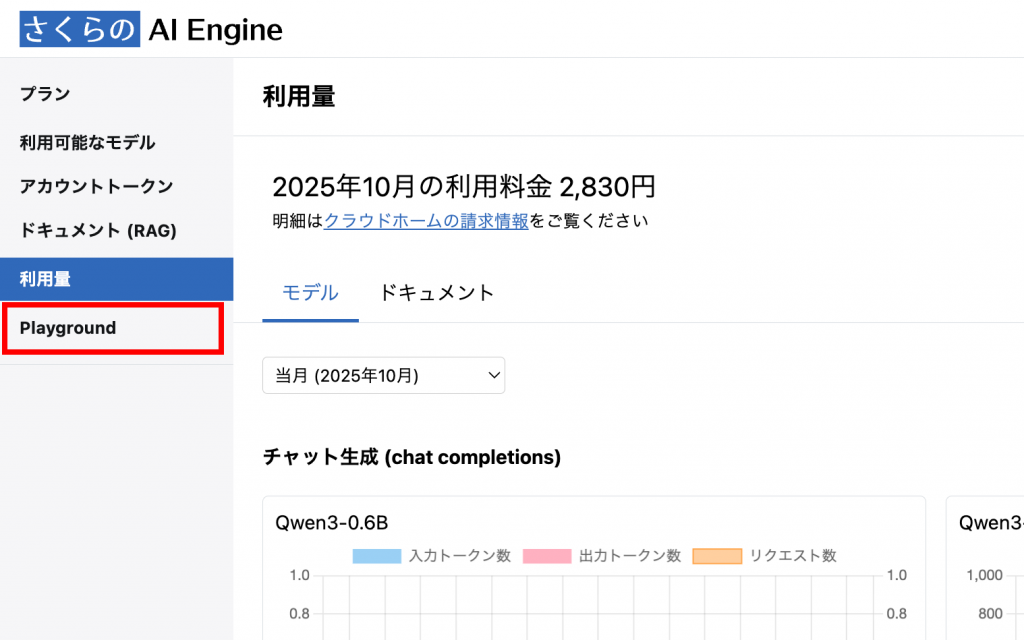Follow the クラウドホームの請求情報 link
Screen dimensions: 1024x640
pyautogui.click(x=426, y=221)
